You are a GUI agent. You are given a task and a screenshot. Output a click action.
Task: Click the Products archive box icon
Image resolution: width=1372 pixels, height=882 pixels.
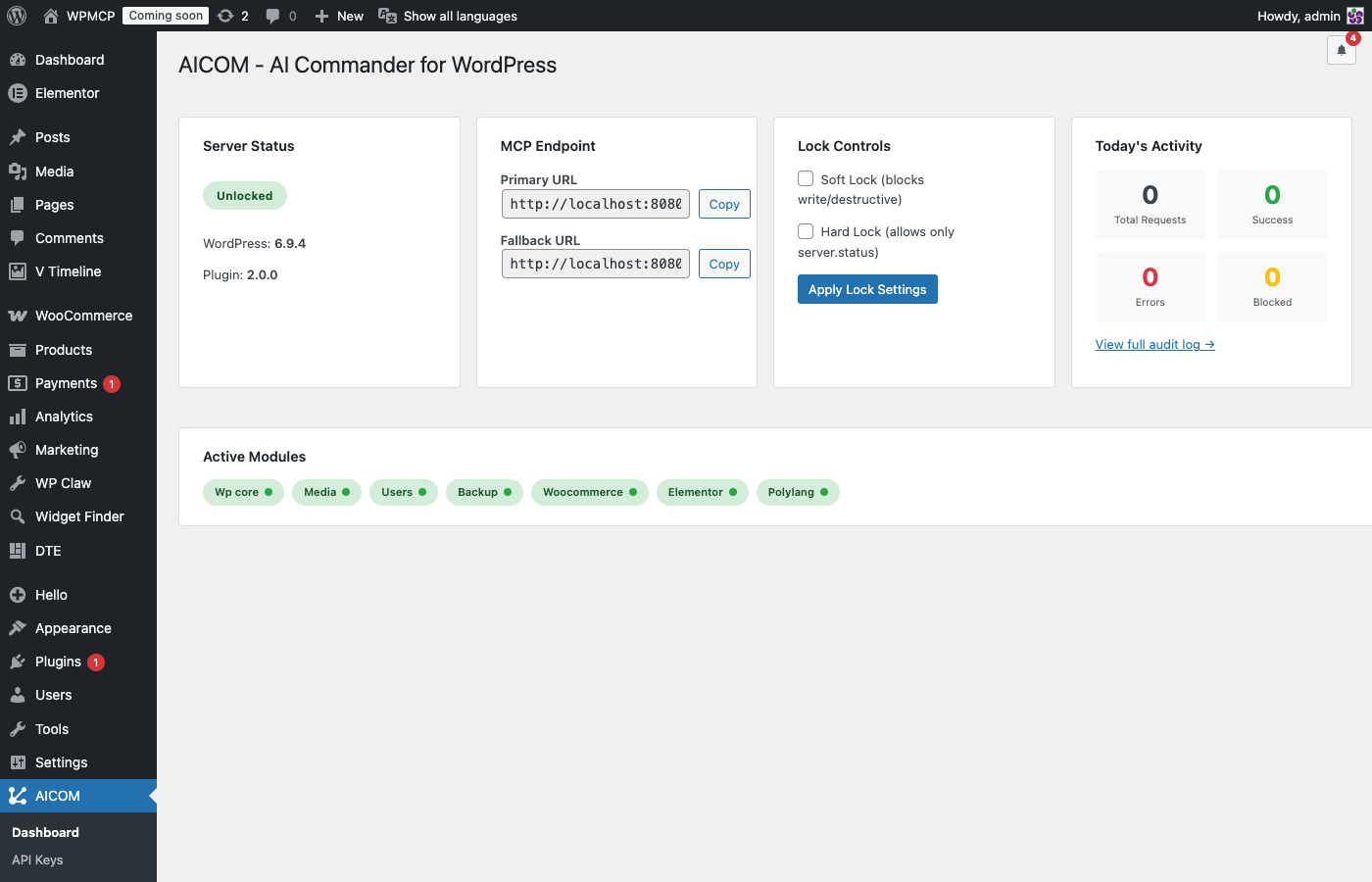point(18,350)
